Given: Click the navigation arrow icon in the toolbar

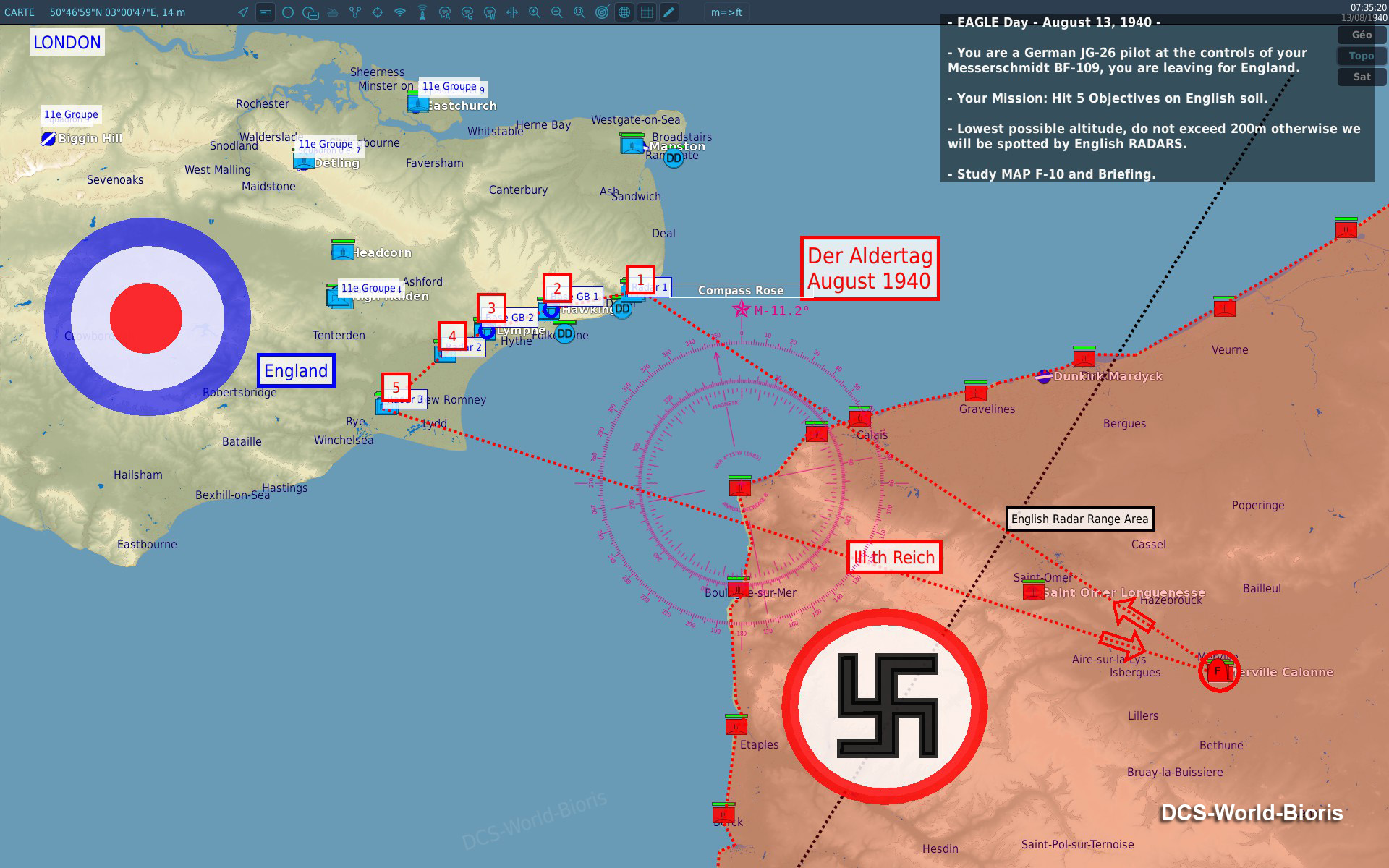Looking at the screenshot, I should click(x=243, y=12).
